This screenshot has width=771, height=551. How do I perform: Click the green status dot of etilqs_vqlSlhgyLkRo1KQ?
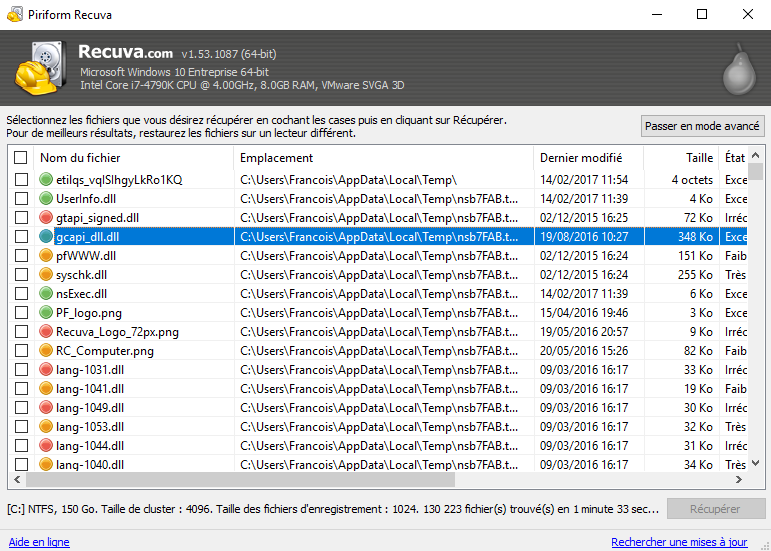point(46,179)
